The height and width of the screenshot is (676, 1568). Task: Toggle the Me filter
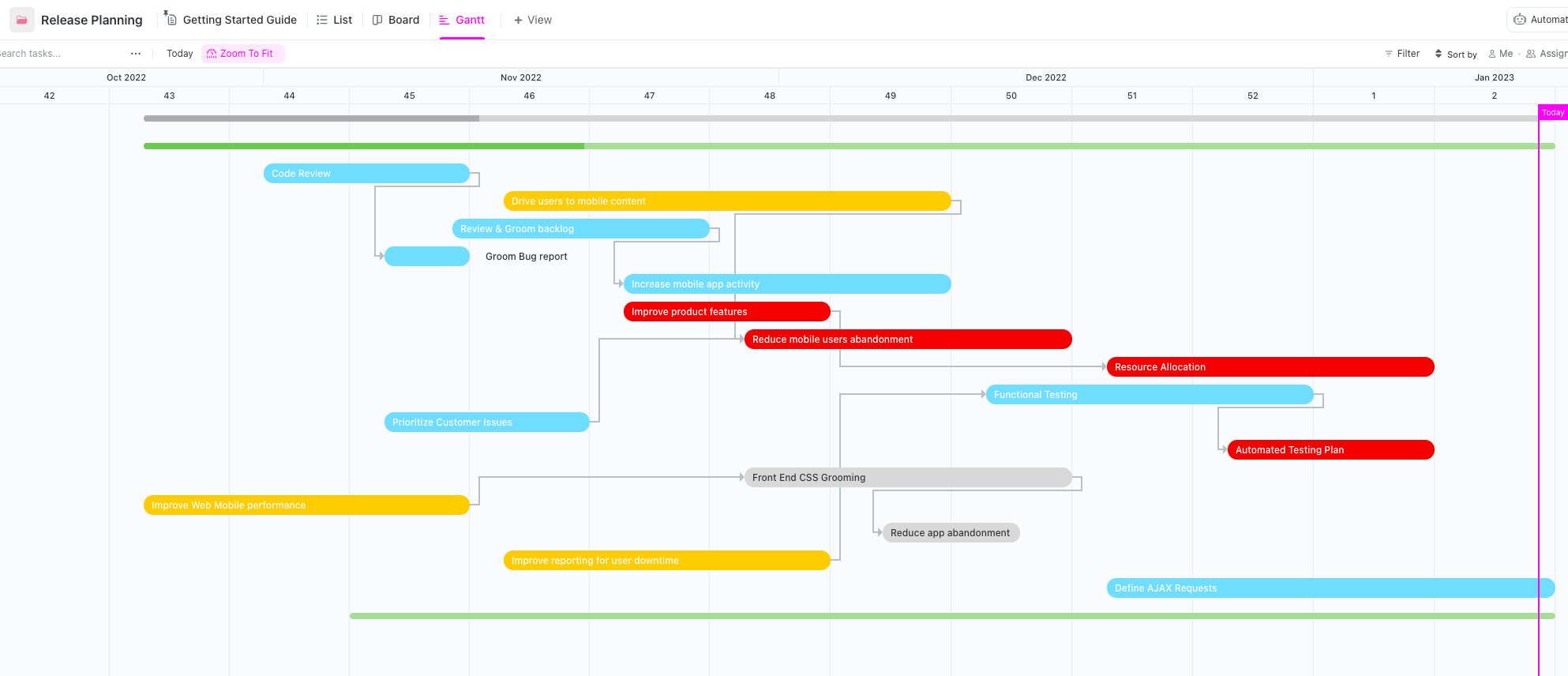tap(1500, 54)
